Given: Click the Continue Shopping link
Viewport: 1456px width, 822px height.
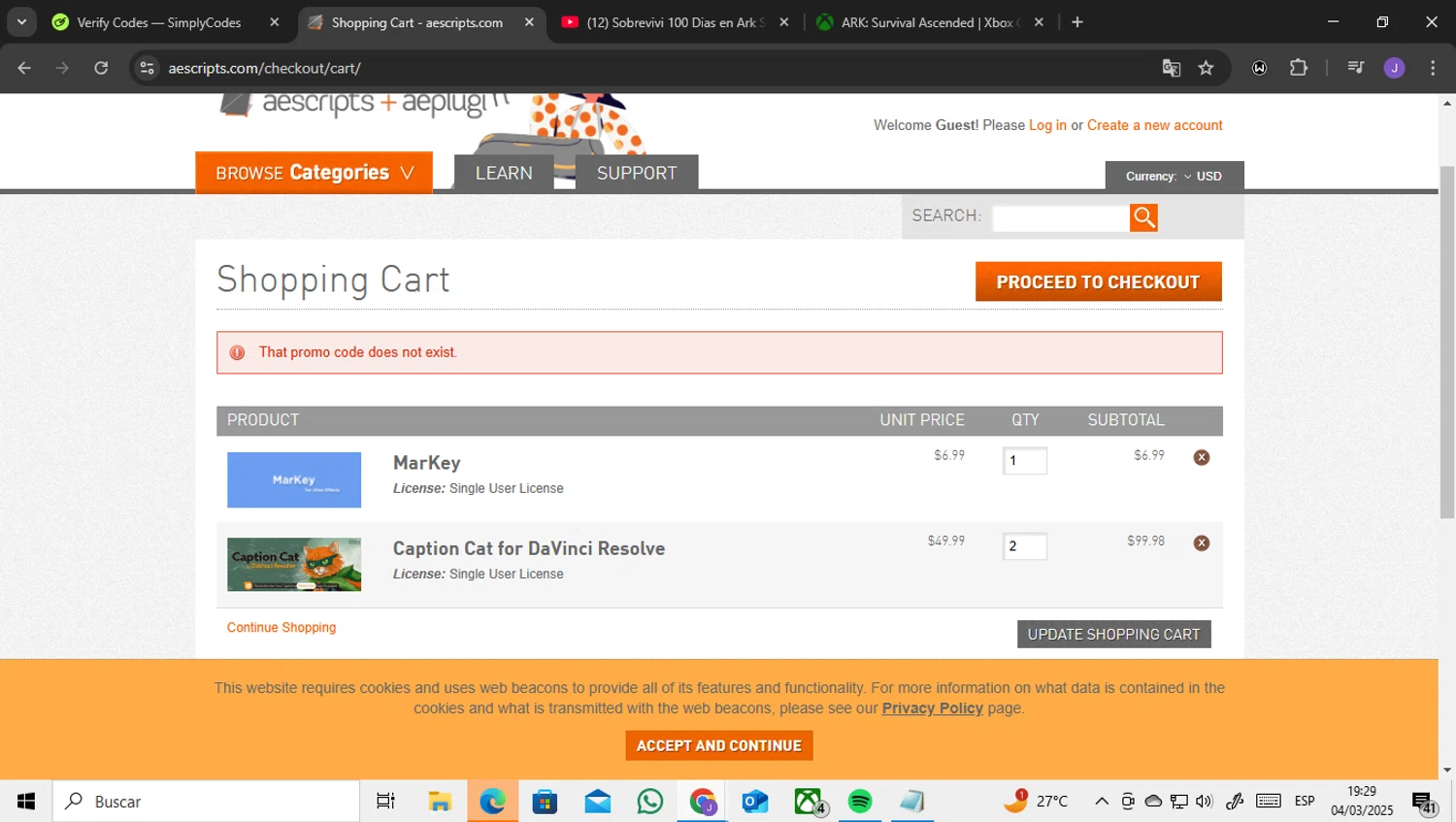Looking at the screenshot, I should coord(281,627).
